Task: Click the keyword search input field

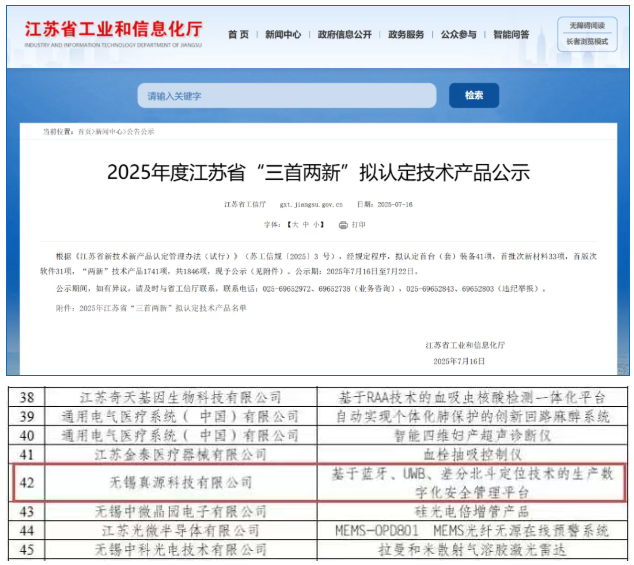Action: point(285,96)
